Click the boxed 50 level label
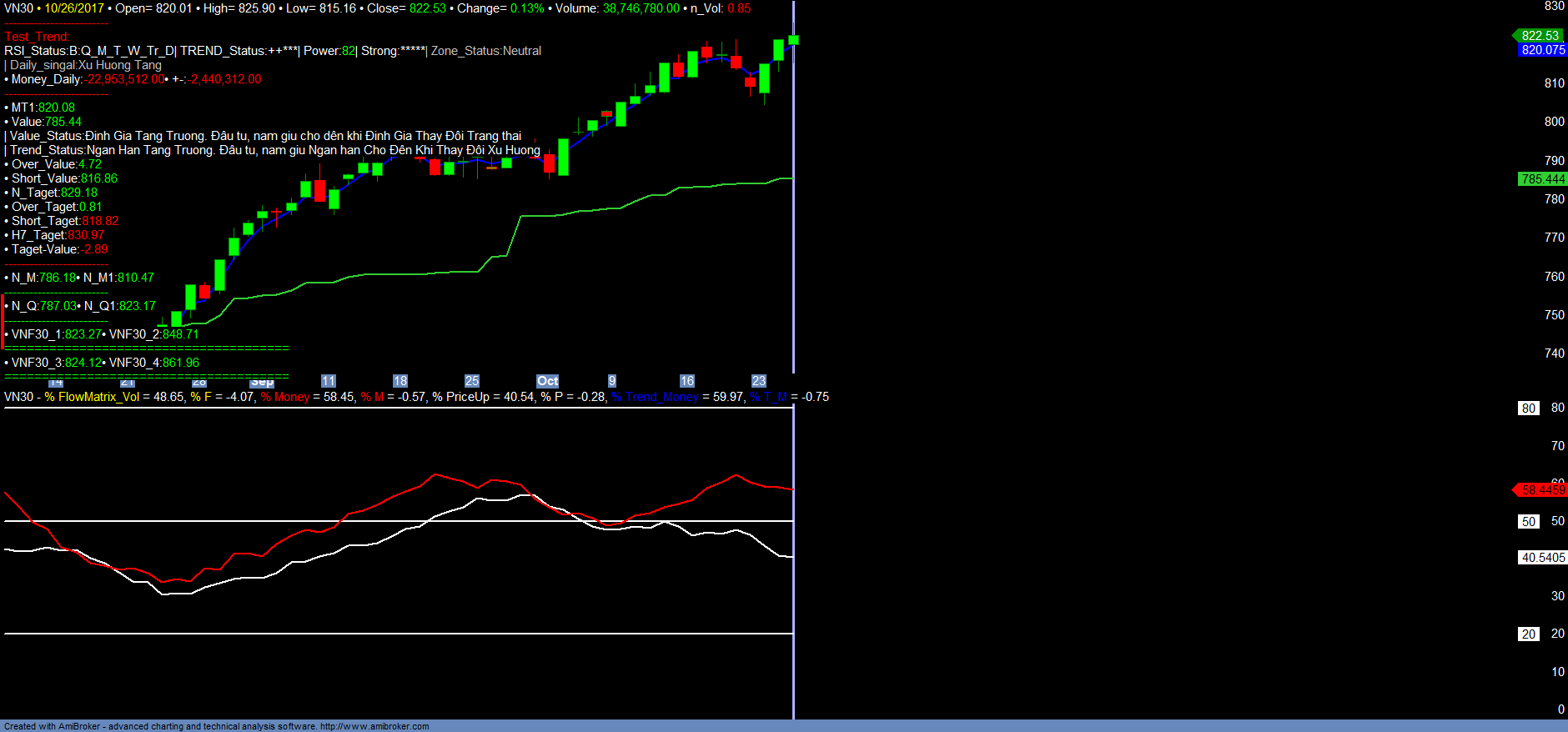The height and width of the screenshot is (732, 1568). coord(1528,522)
